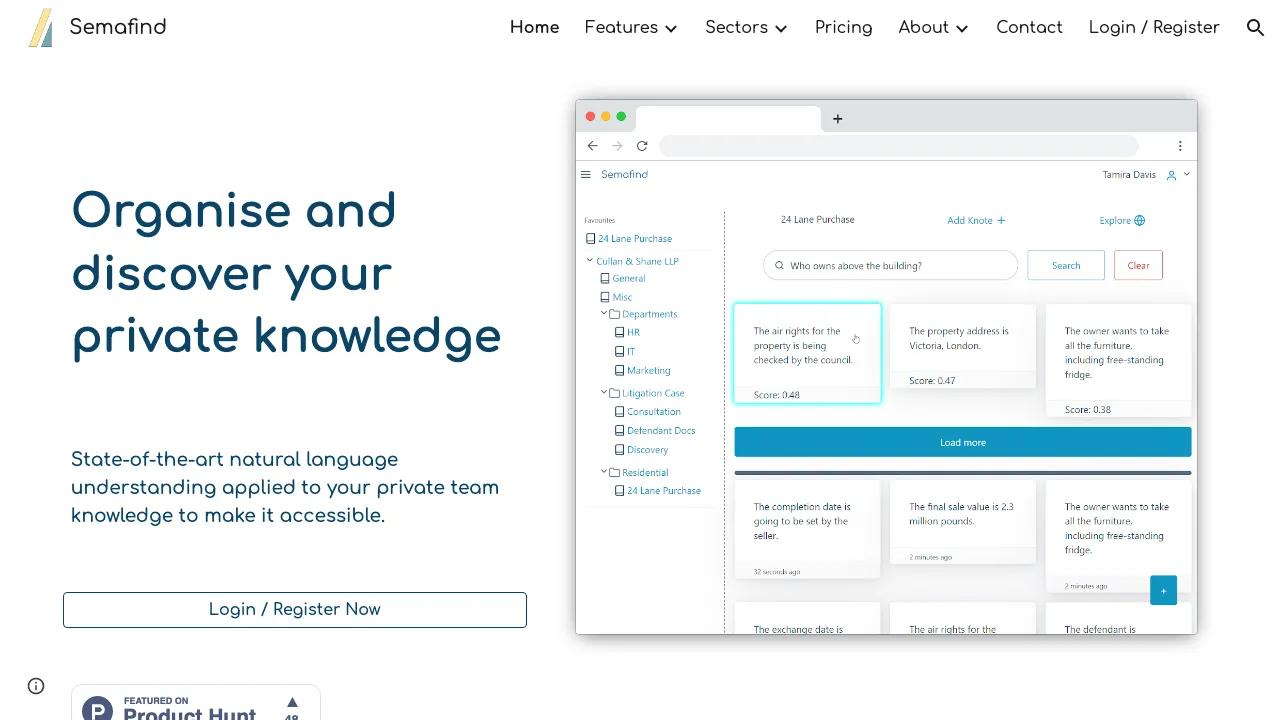
Task: Expand the Features dropdown in the navigation
Action: [671, 29]
